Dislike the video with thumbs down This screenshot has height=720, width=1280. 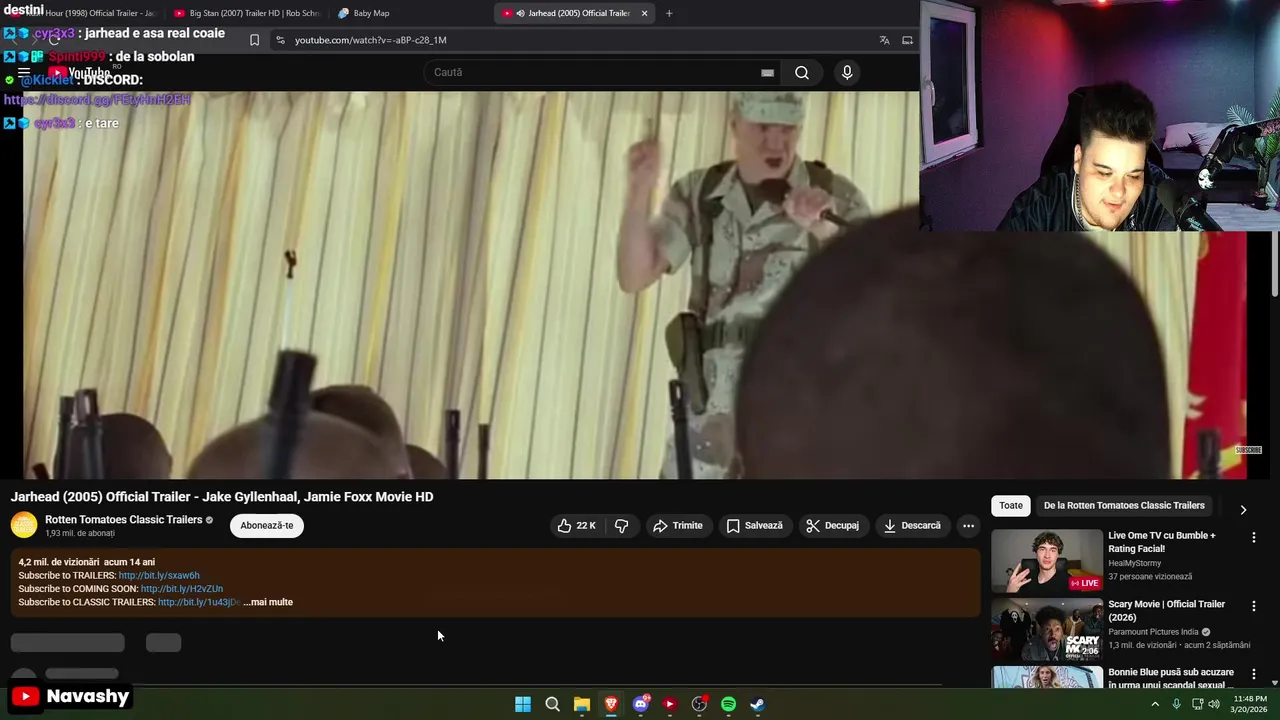[x=622, y=525]
